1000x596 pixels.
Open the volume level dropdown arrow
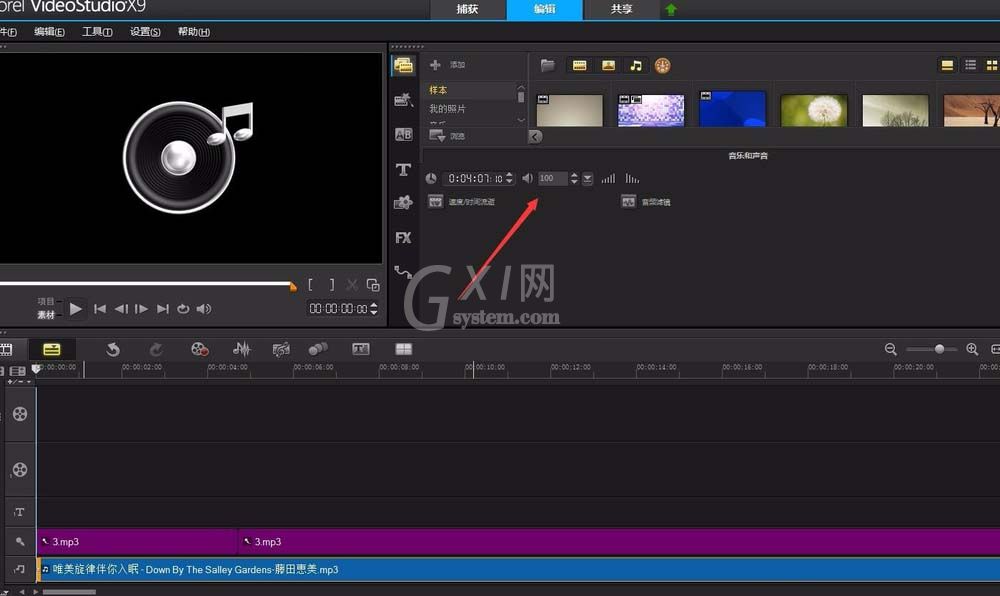(587, 178)
